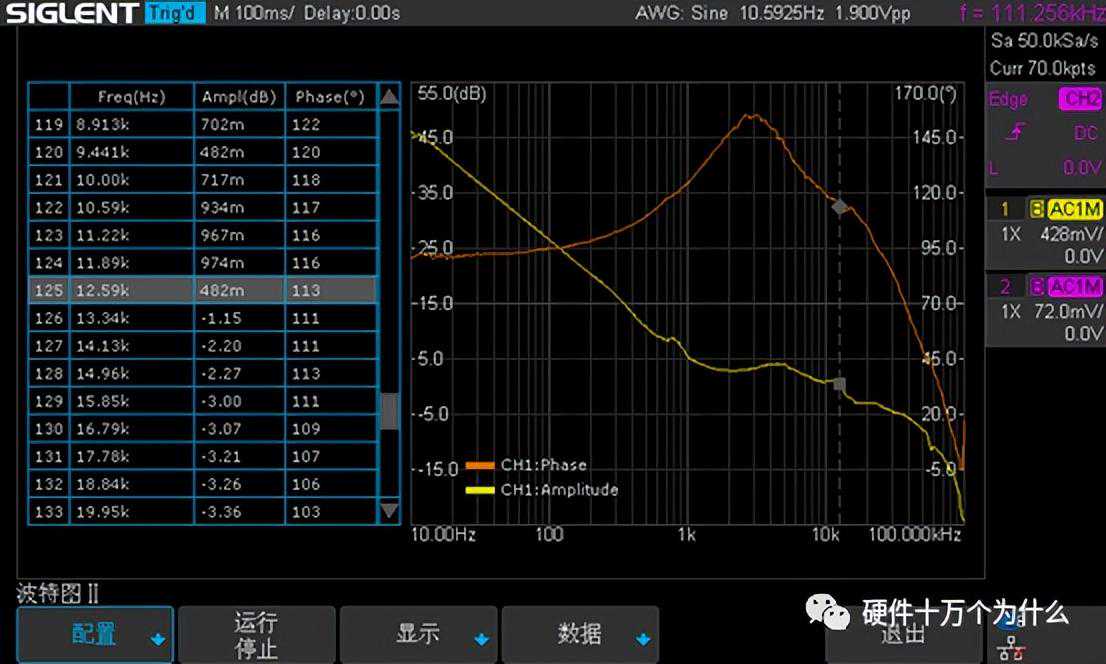Open the 配置 configuration dropdown

pos(95,635)
